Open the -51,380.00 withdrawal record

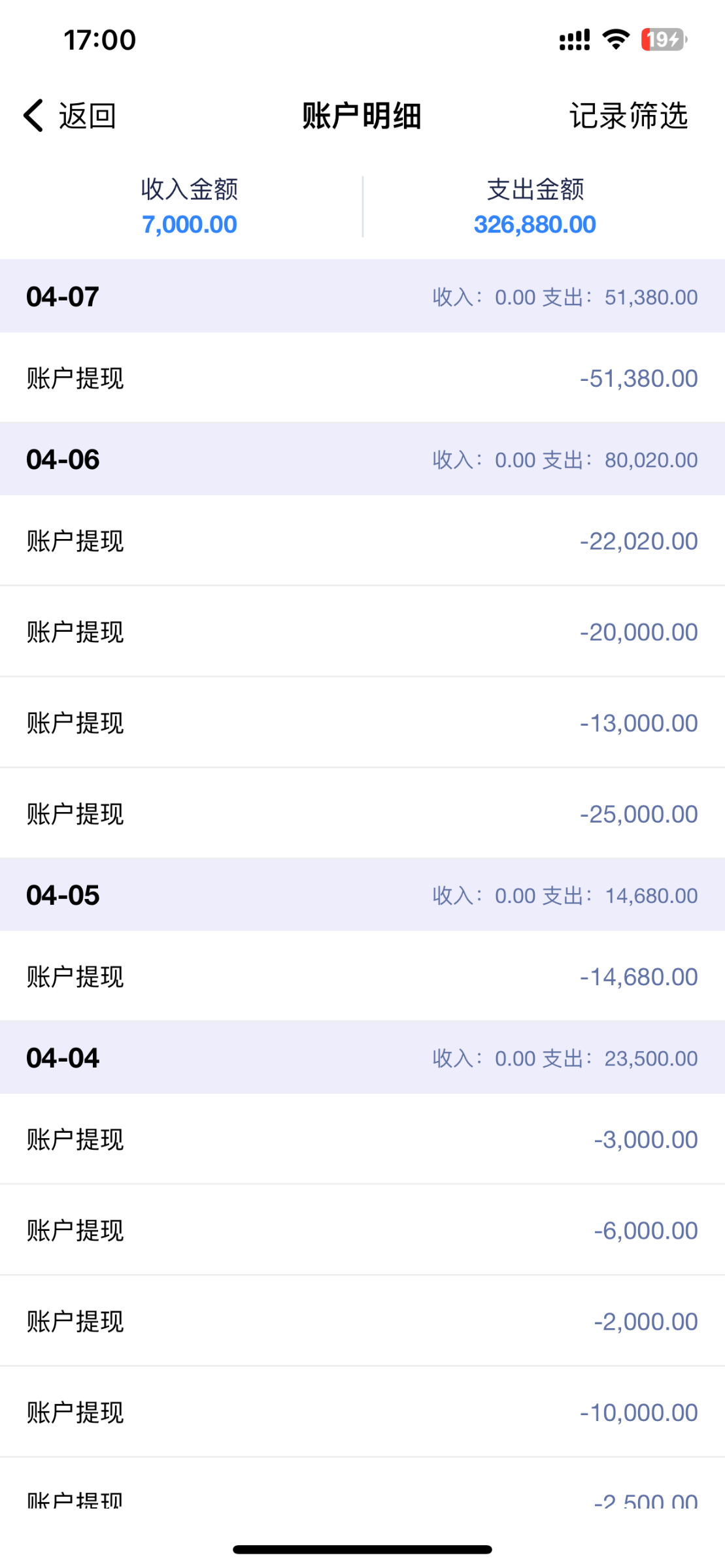click(x=362, y=378)
